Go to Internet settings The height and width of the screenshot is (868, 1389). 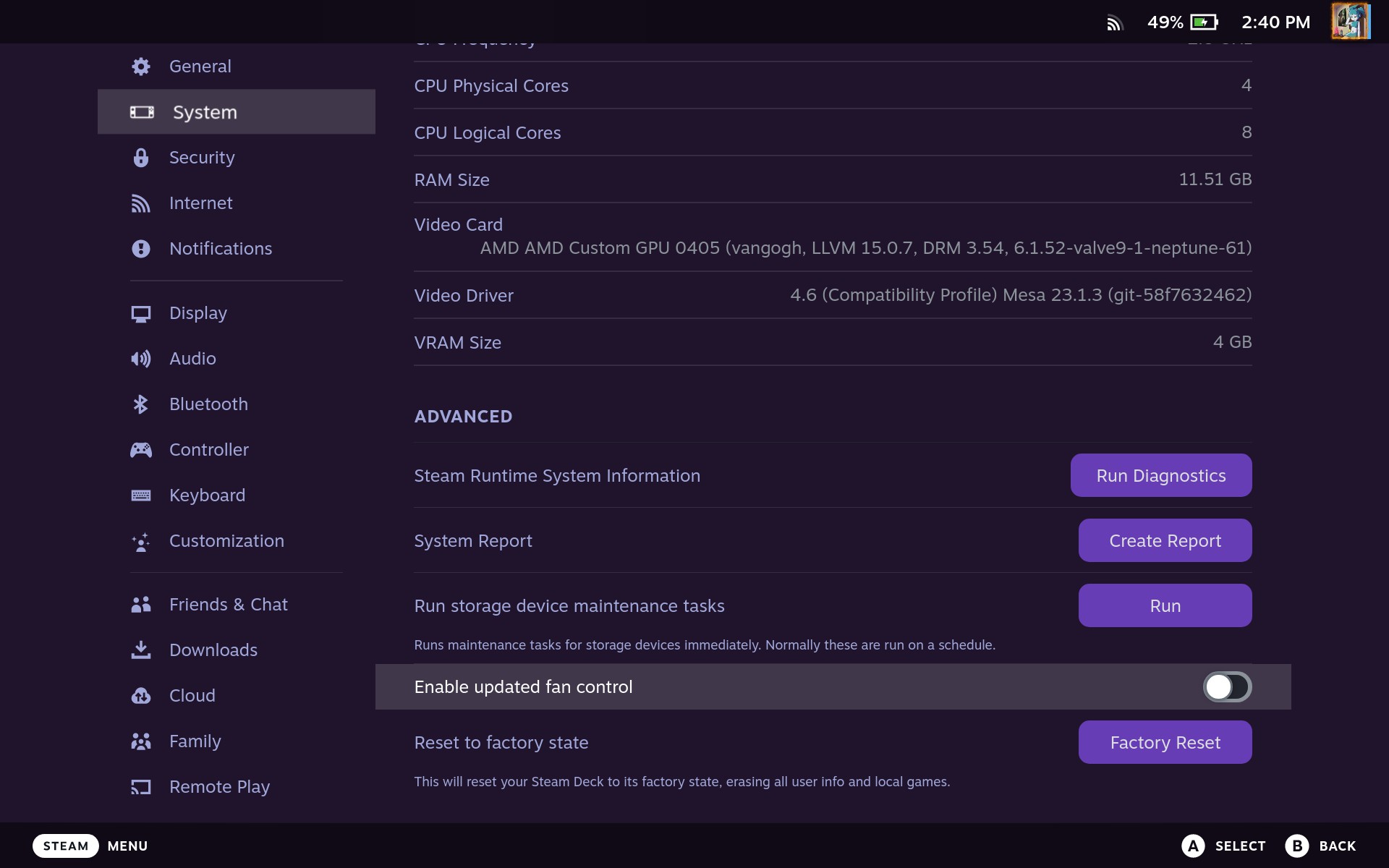[237, 203]
